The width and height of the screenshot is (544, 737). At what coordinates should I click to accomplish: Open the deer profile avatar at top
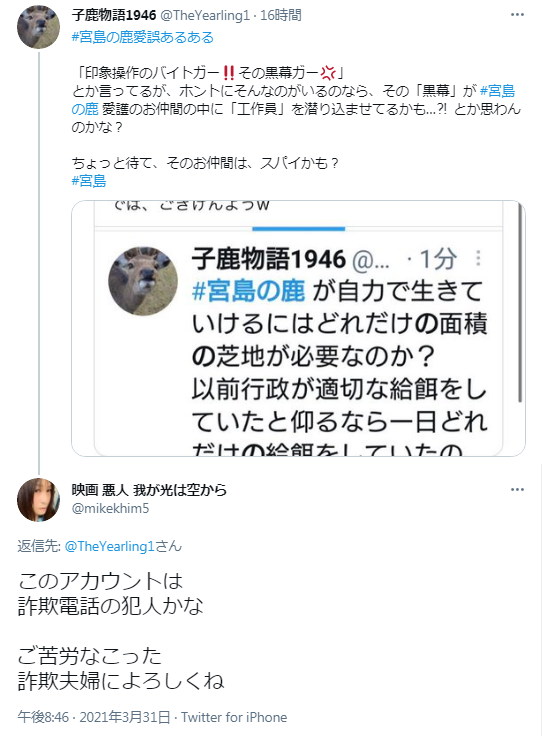[x=39, y=27]
